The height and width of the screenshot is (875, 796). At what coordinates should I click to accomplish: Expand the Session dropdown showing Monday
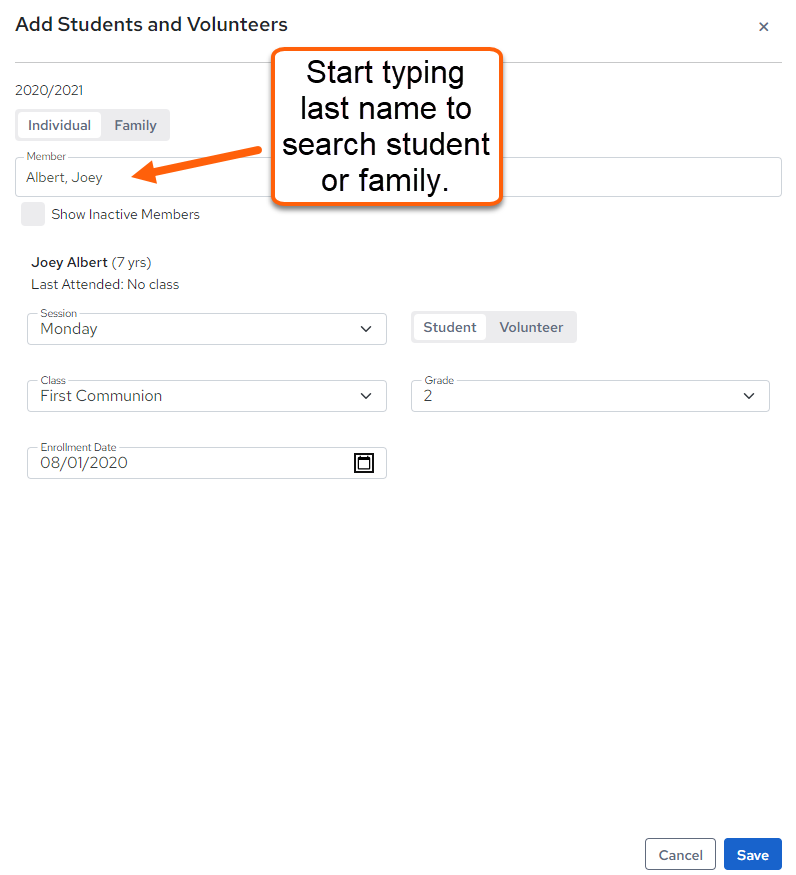(207, 329)
